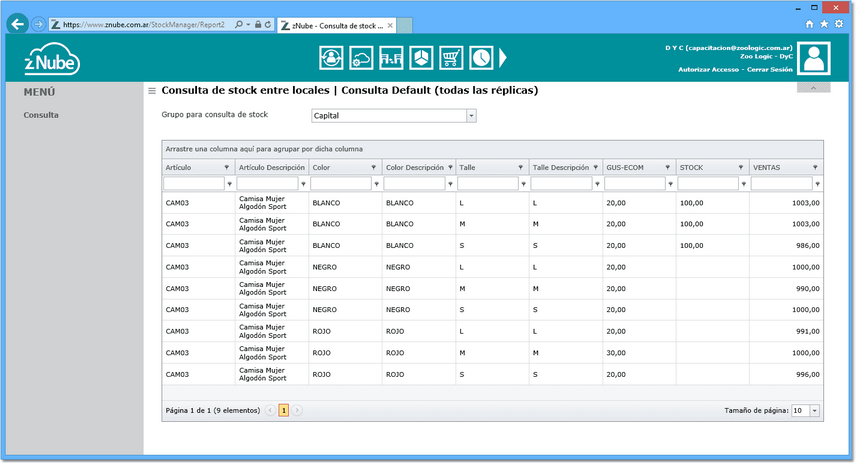Click the Cerrar Sesión link
856x464 pixels.
770,69
